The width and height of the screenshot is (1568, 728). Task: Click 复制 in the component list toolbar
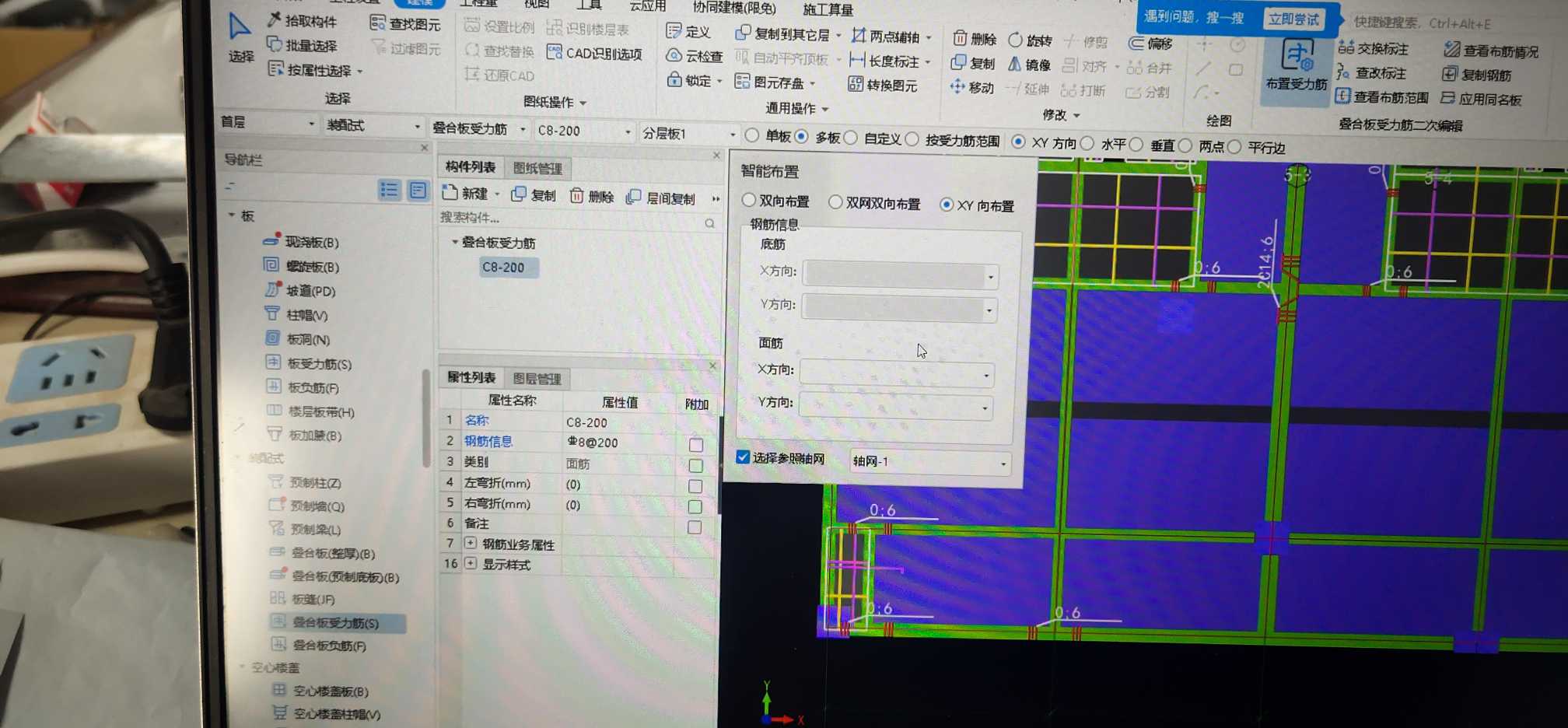(x=534, y=194)
